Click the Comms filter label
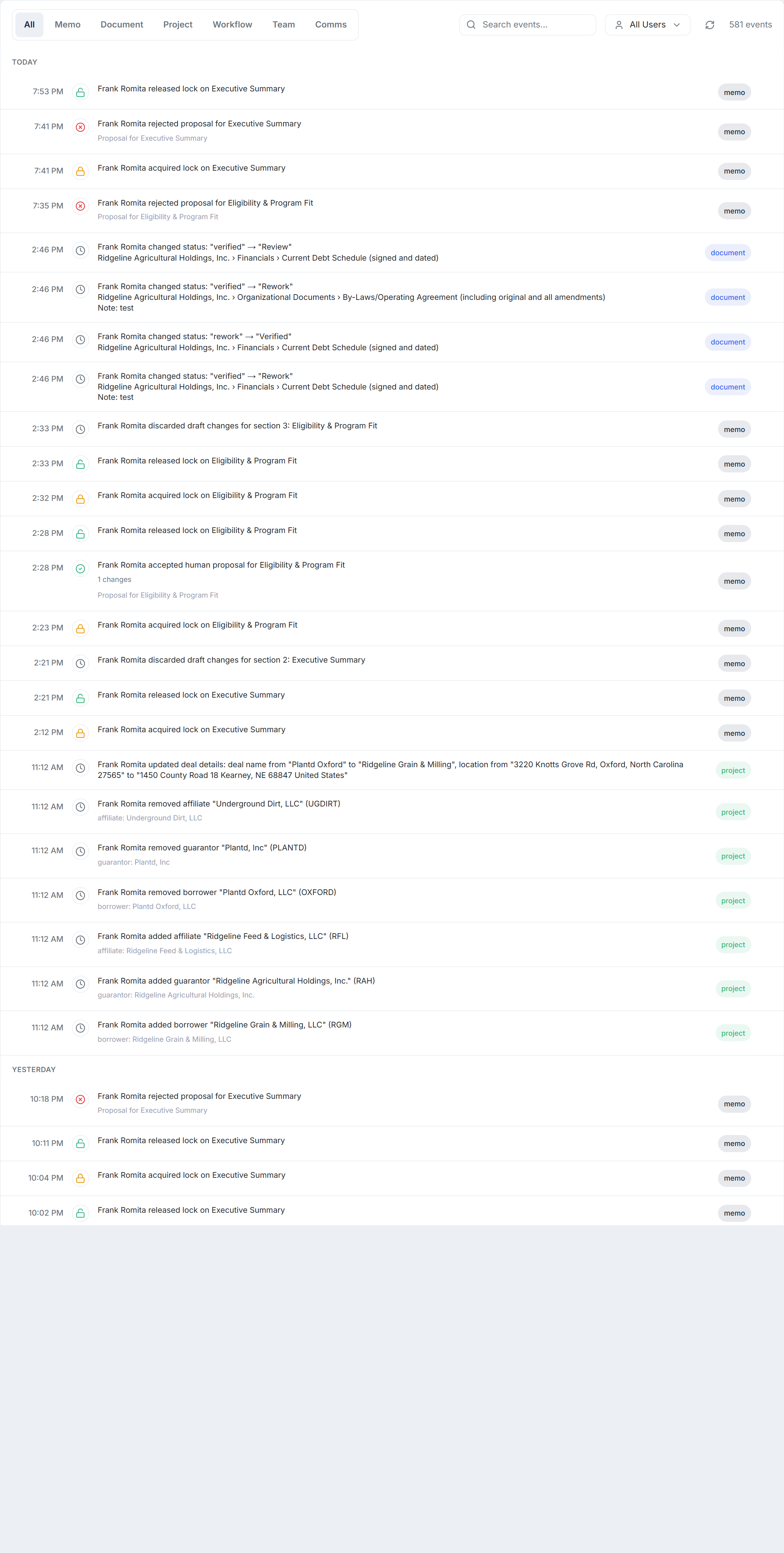The height and width of the screenshot is (1553, 784). click(x=331, y=25)
